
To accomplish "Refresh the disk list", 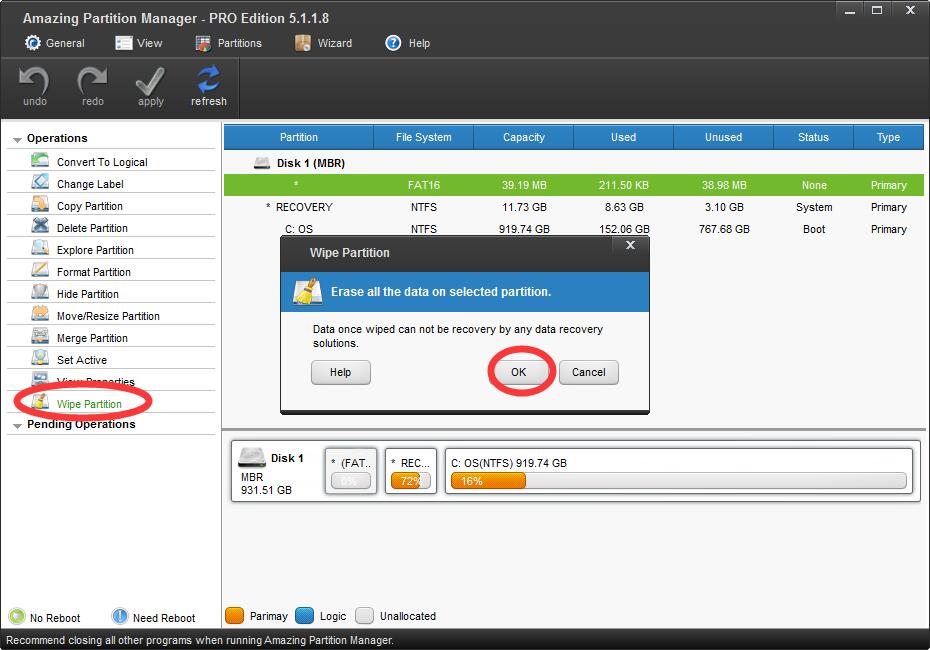I will coord(209,86).
